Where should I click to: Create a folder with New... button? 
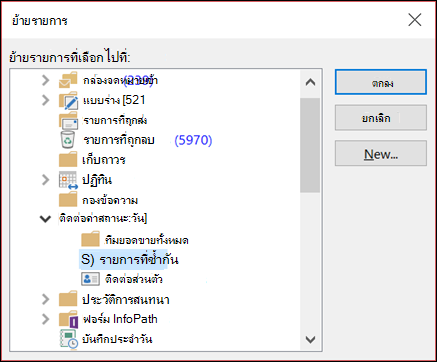[381, 153]
